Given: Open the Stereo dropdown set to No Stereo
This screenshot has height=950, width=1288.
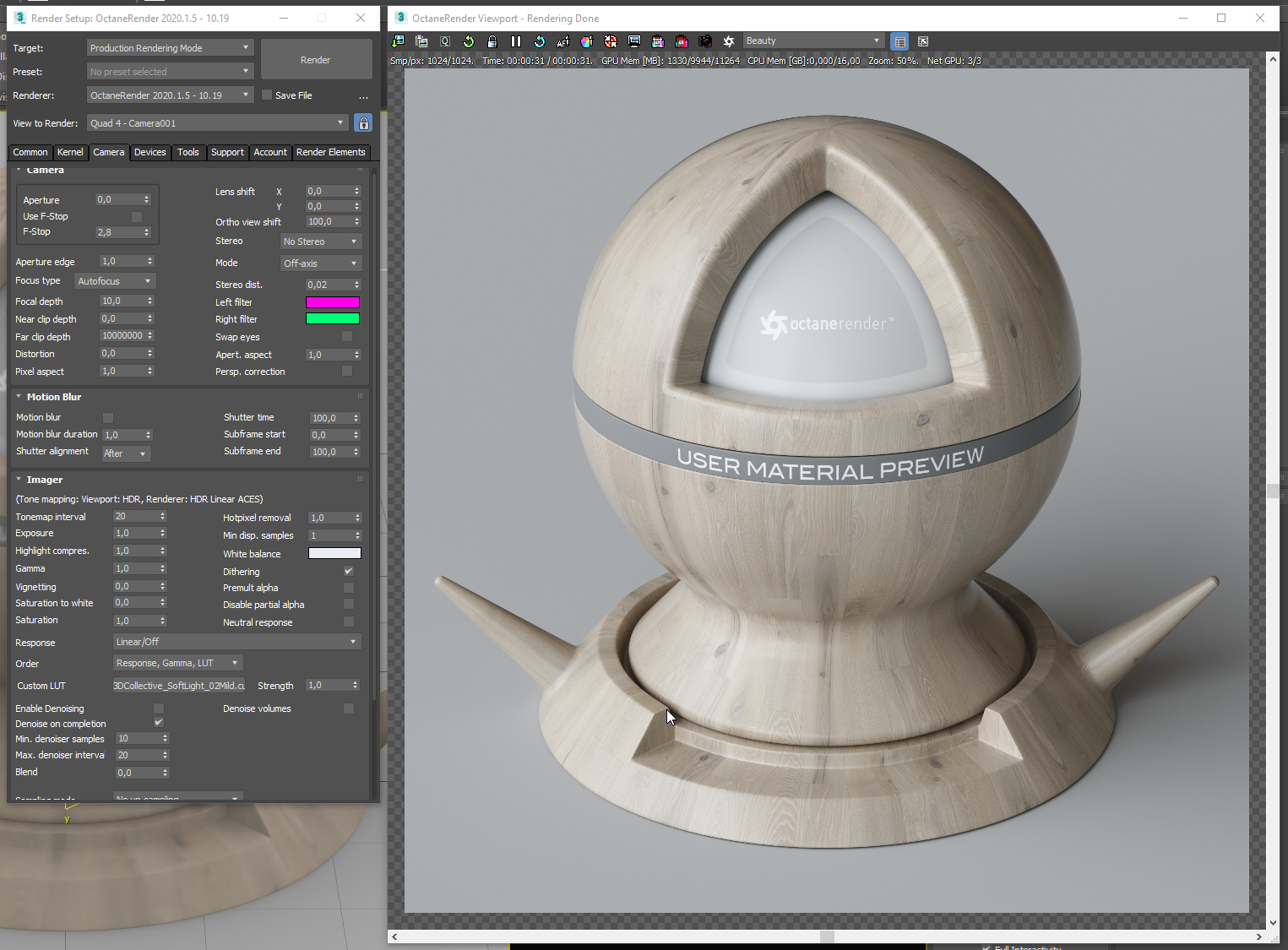Looking at the screenshot, I should 321,242.
